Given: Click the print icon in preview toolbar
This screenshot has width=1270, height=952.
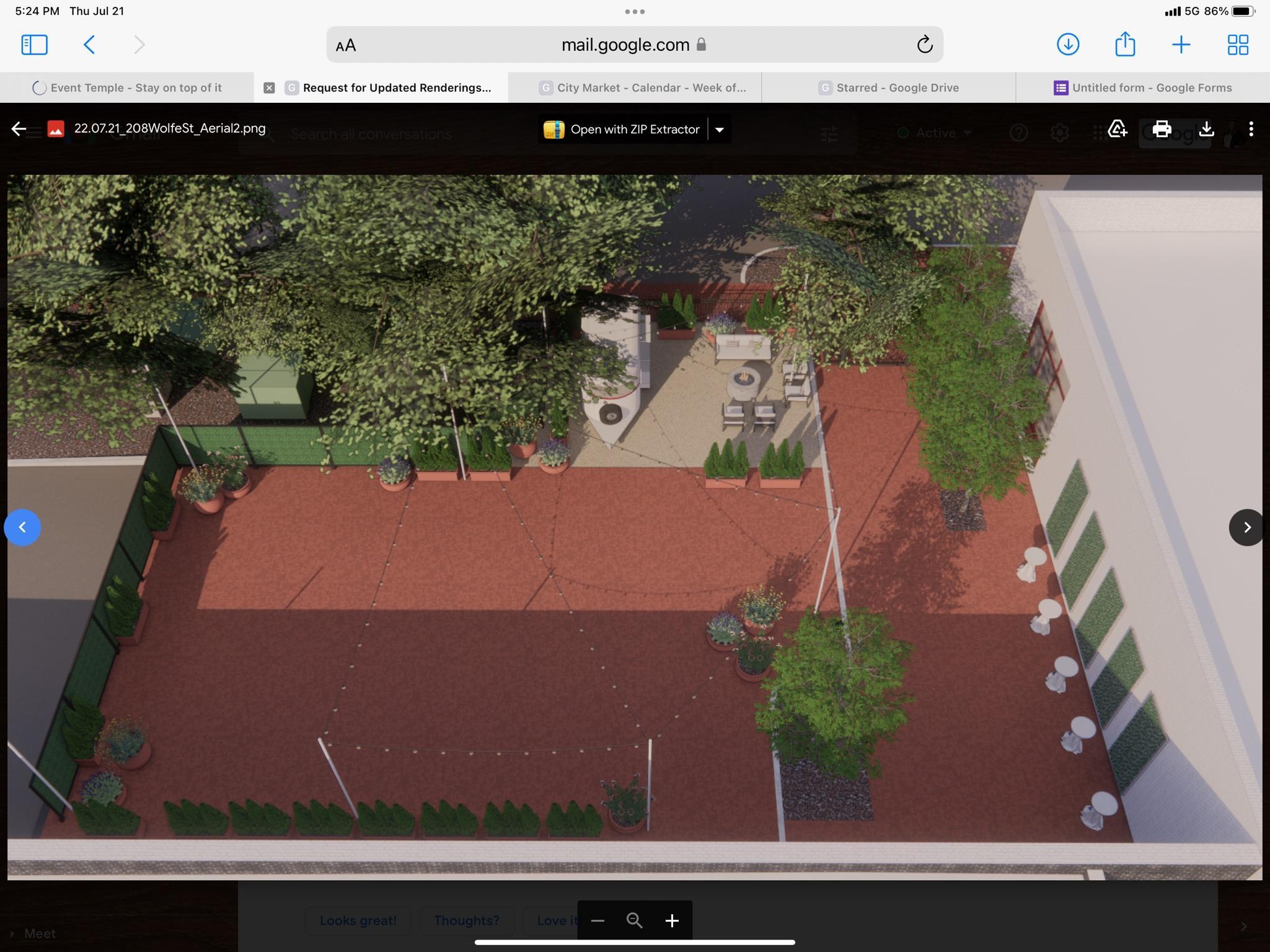Looking at the screenshot, I should [x=1162, y=129].
